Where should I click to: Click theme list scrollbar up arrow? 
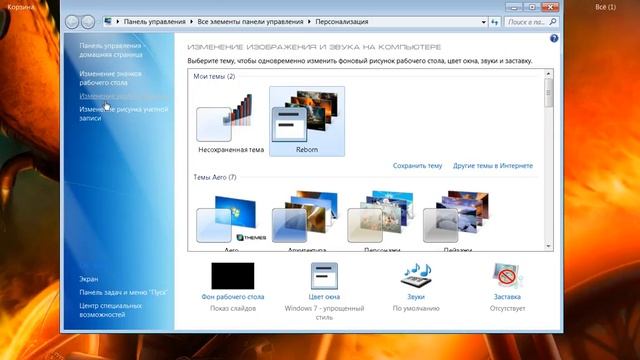tap(548, 74)
